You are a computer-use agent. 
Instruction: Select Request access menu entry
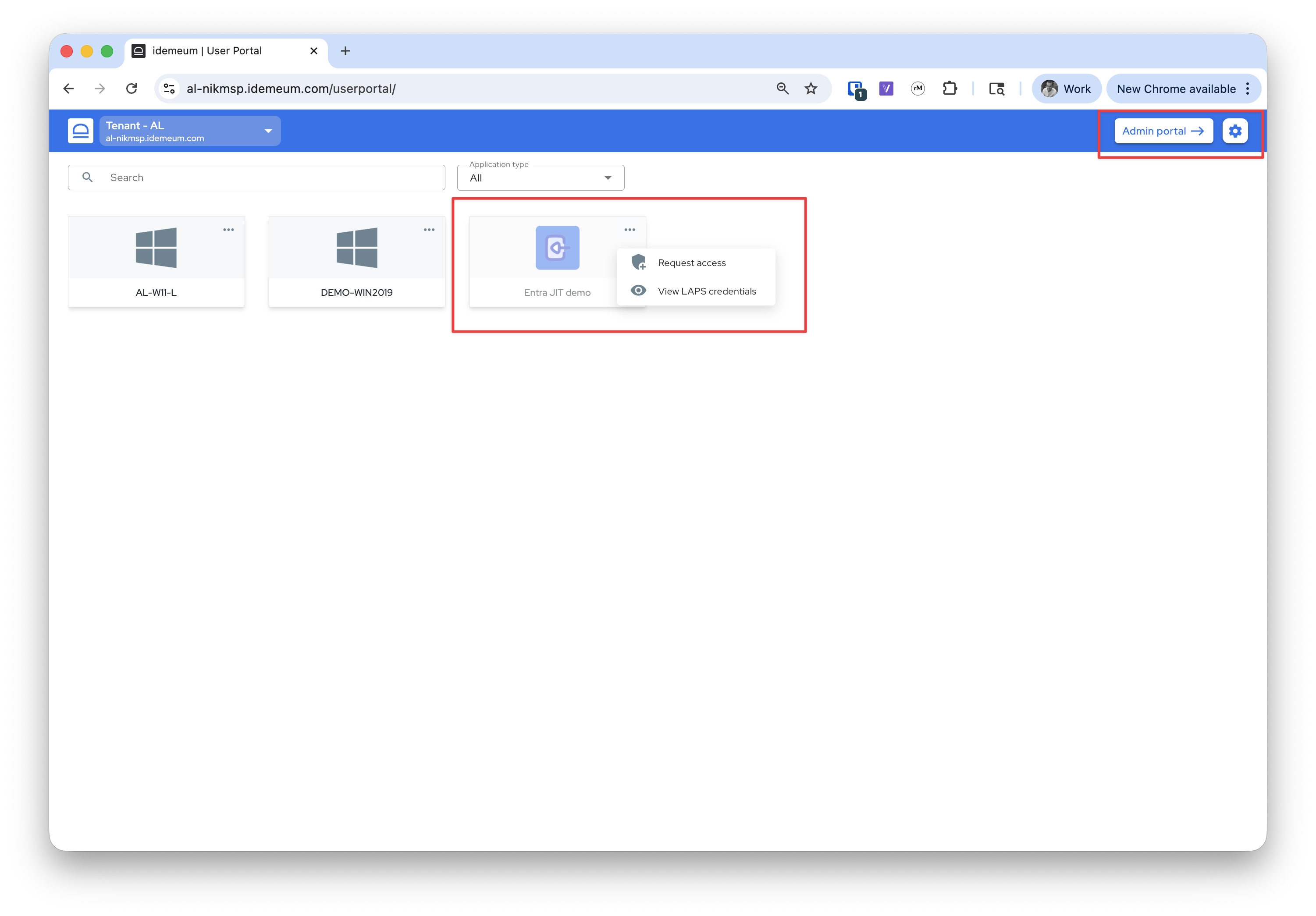(691, 263)
